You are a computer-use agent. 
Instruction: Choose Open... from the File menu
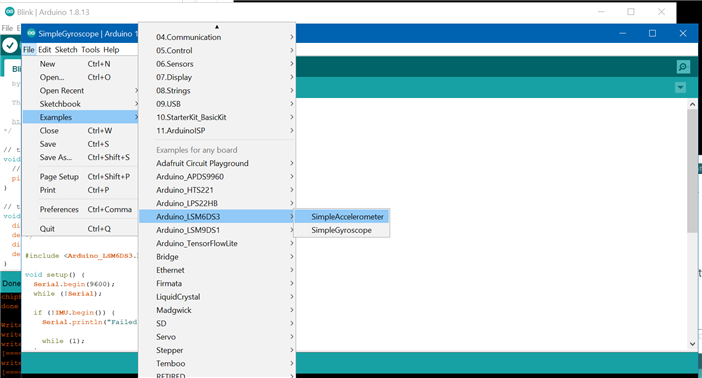tap(81, 77)
